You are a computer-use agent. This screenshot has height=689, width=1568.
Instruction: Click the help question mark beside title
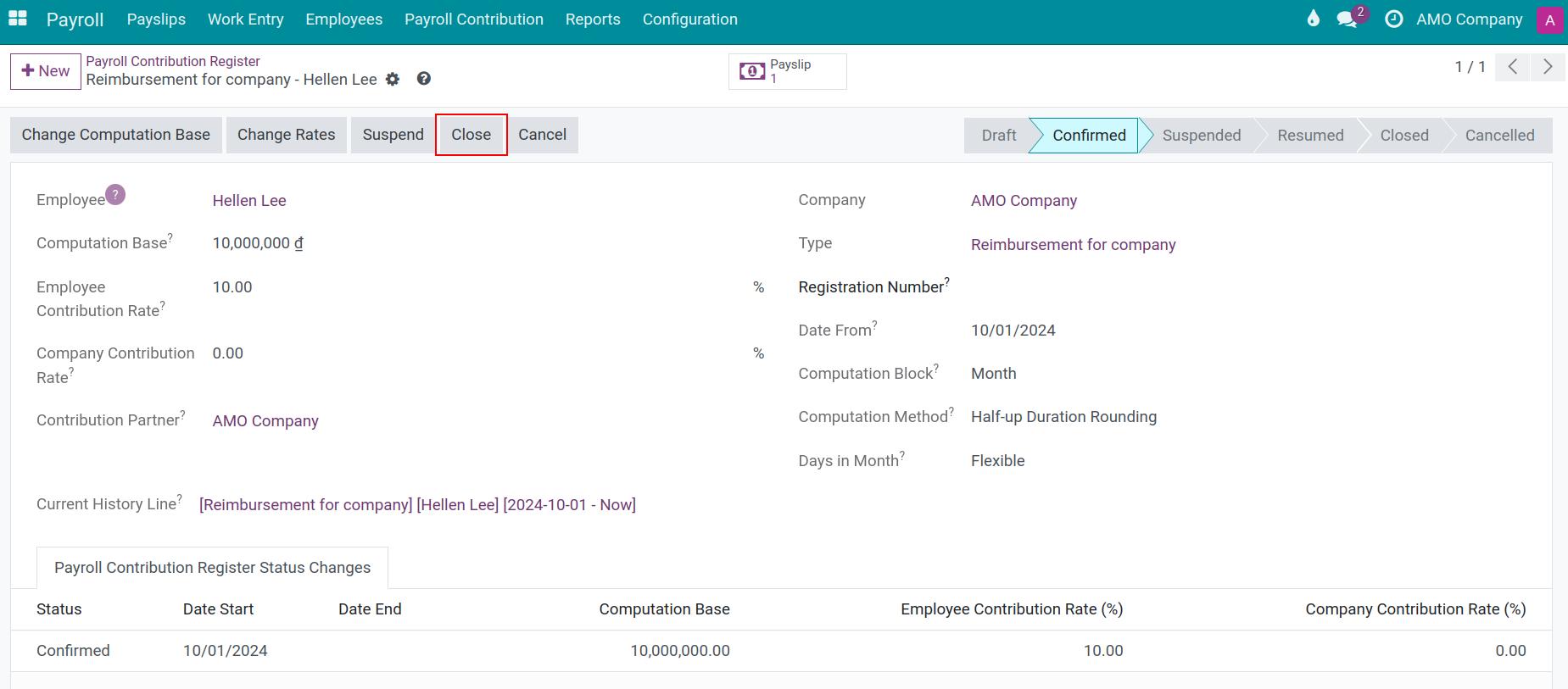(x=424, y=79)
